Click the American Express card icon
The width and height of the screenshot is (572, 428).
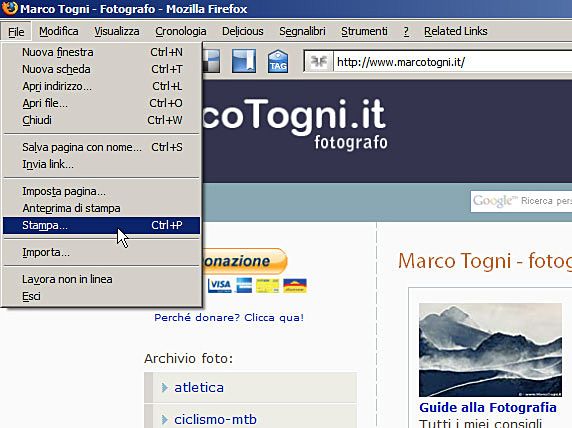[244, 285]
